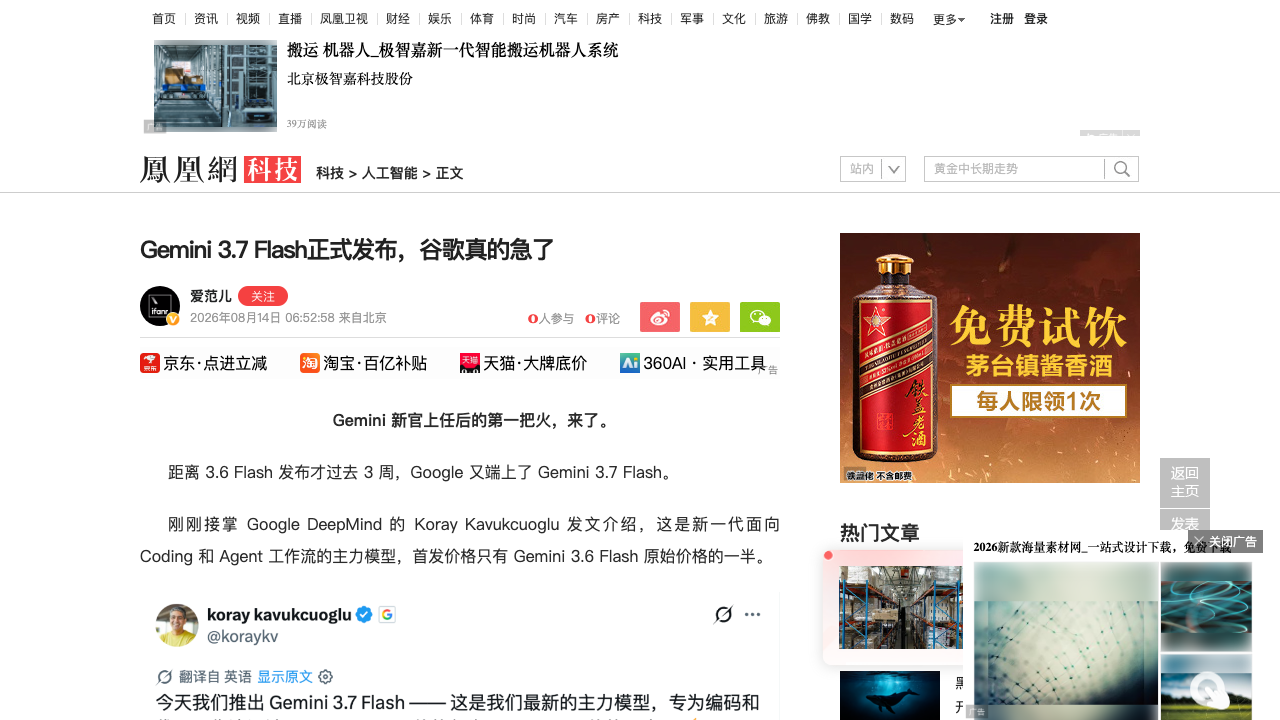Screen dimensions: 1280x720
Task: Share the article to Weibo
Action: (x=660, y=317)
